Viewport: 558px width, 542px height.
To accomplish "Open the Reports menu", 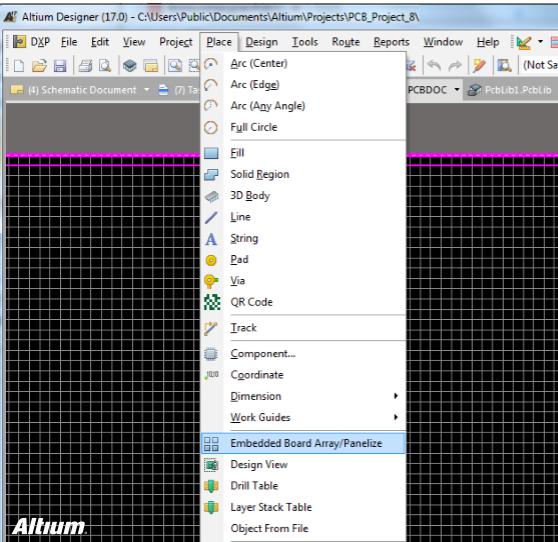I will click(391, 42).
